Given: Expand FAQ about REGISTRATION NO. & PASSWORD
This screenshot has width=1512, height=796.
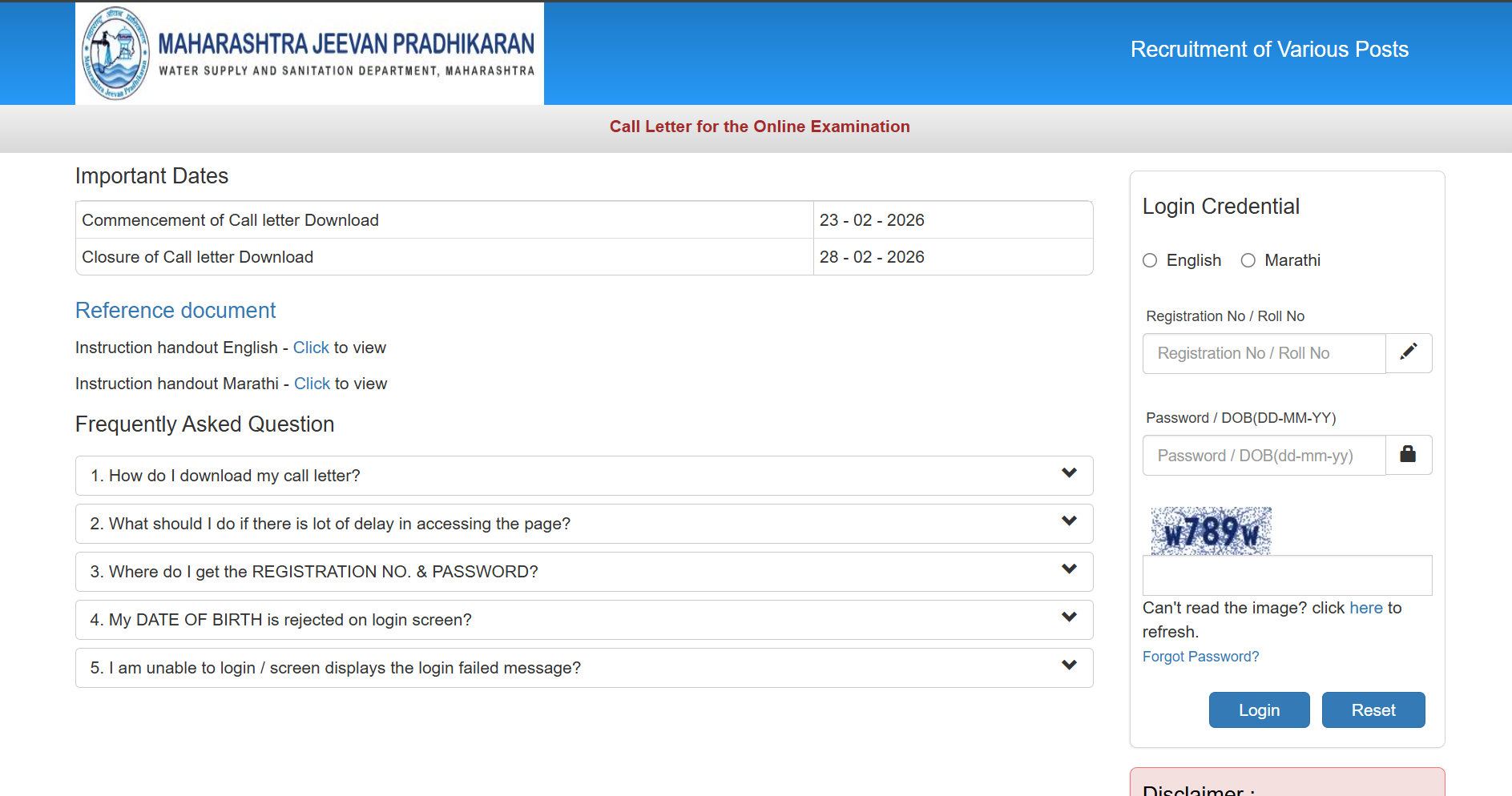Looking at the screenshot, I should pos(583,572).
